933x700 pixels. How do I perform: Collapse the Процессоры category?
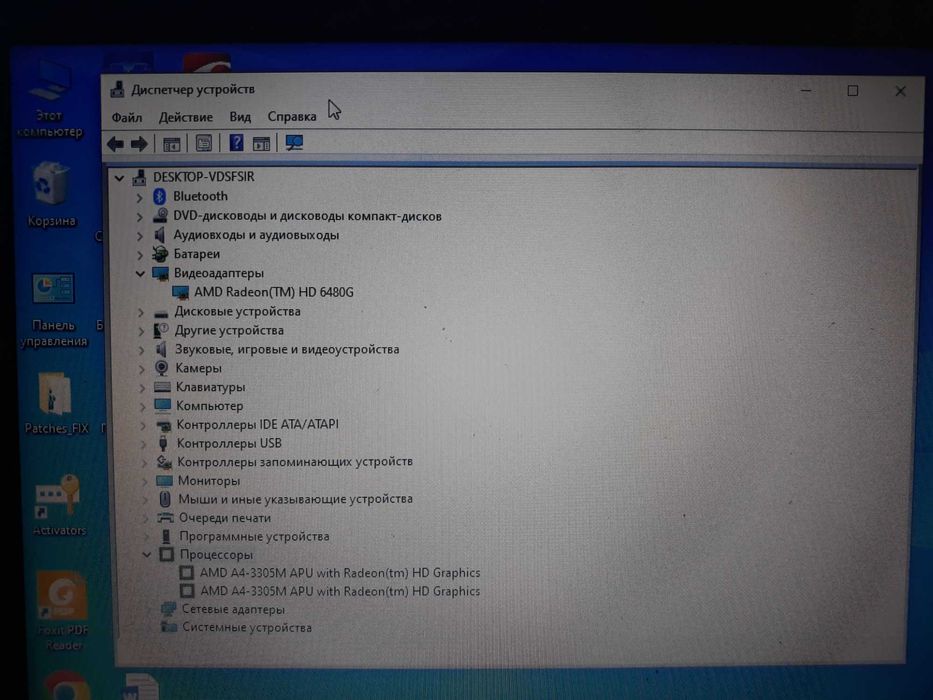146,555
